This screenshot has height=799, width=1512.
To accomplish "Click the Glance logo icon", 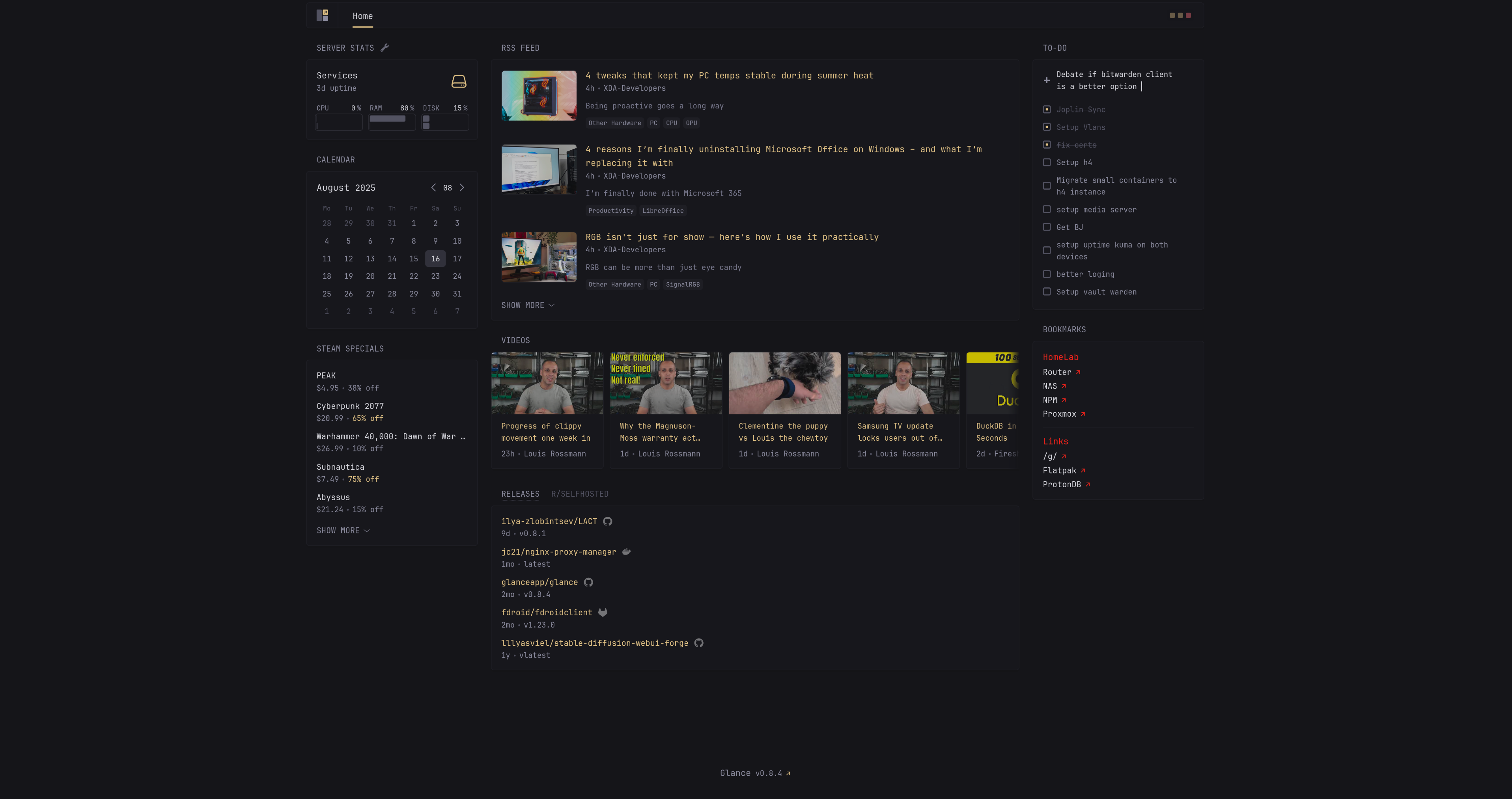I will tap(322, 15).
